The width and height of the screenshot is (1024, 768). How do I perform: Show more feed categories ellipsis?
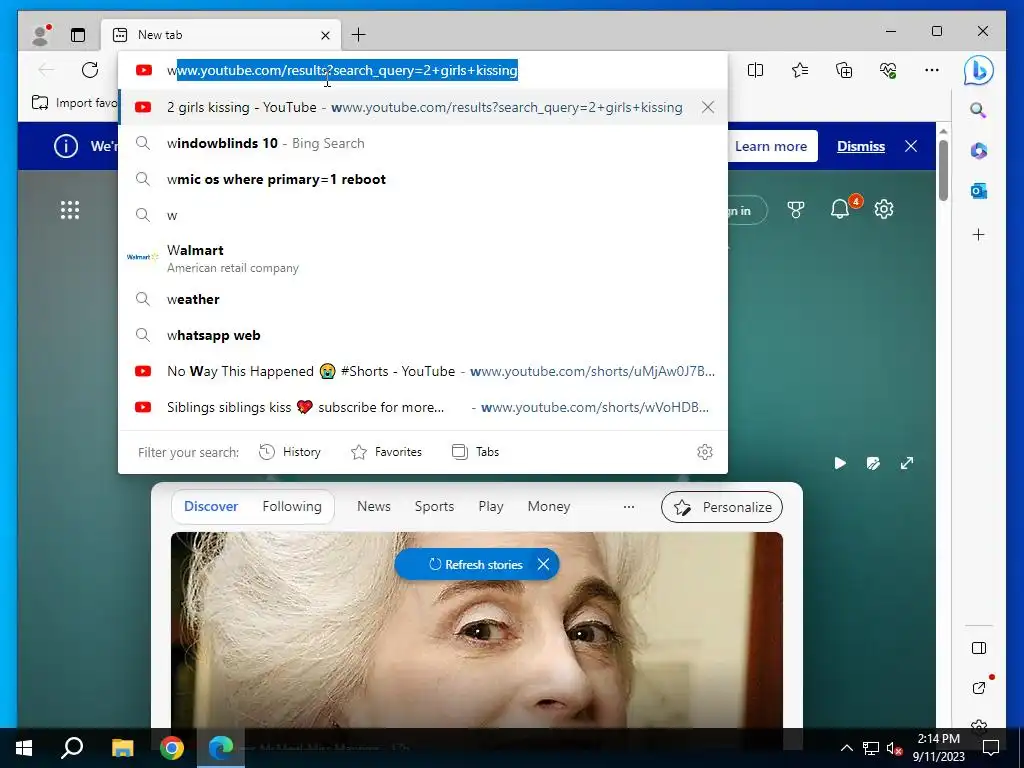point(629,507)
